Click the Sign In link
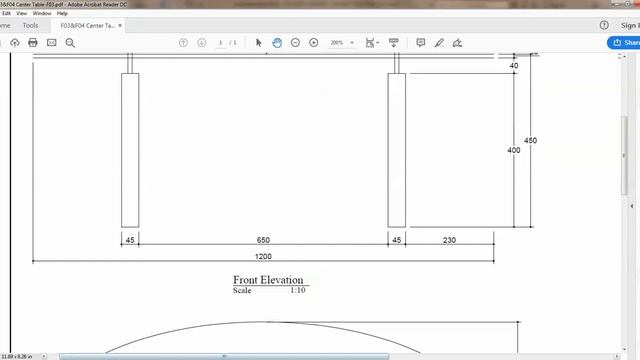This screenshot has height=360, width=640. 630,25
